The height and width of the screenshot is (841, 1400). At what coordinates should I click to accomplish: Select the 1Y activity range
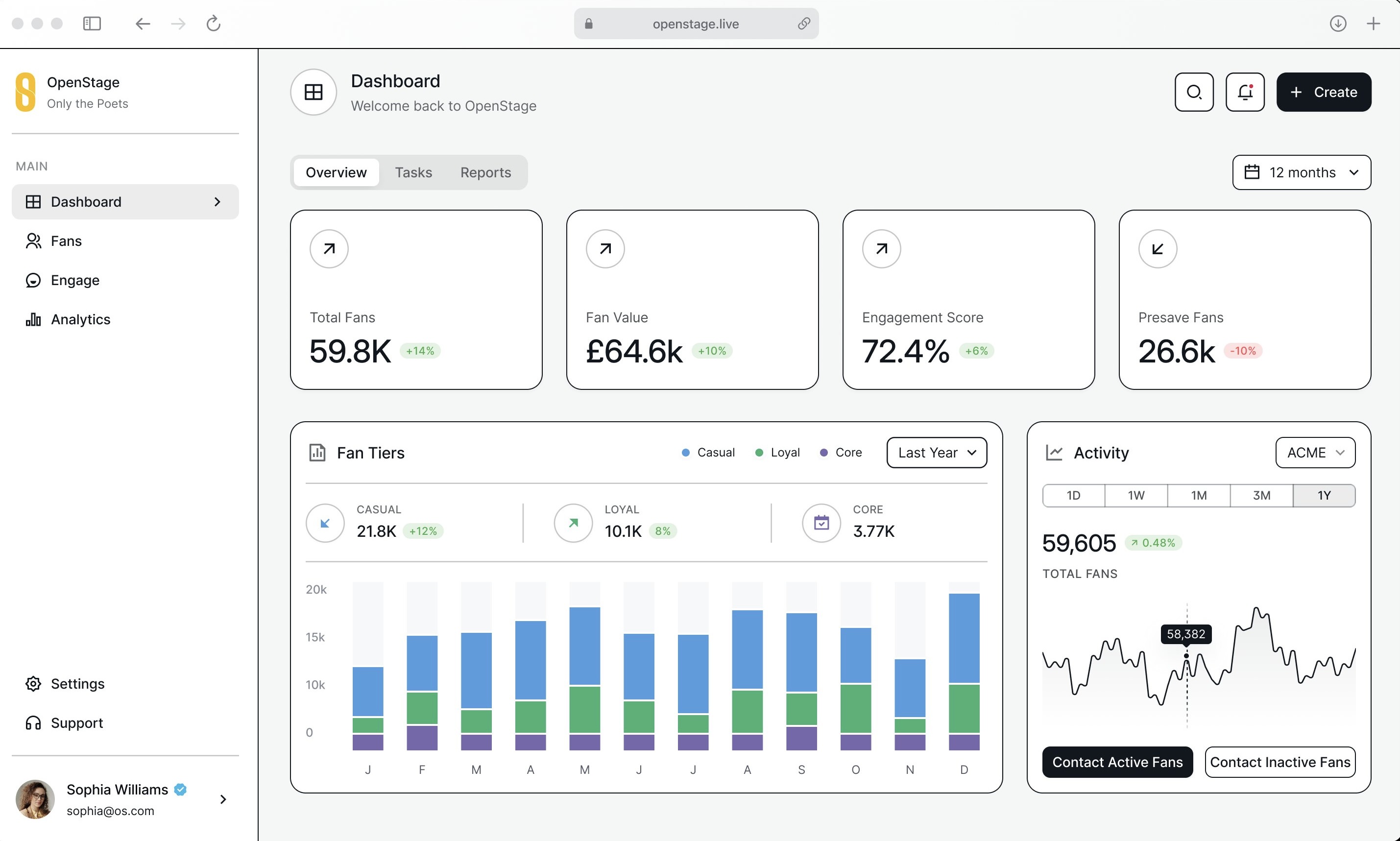tap(1324, 495)
